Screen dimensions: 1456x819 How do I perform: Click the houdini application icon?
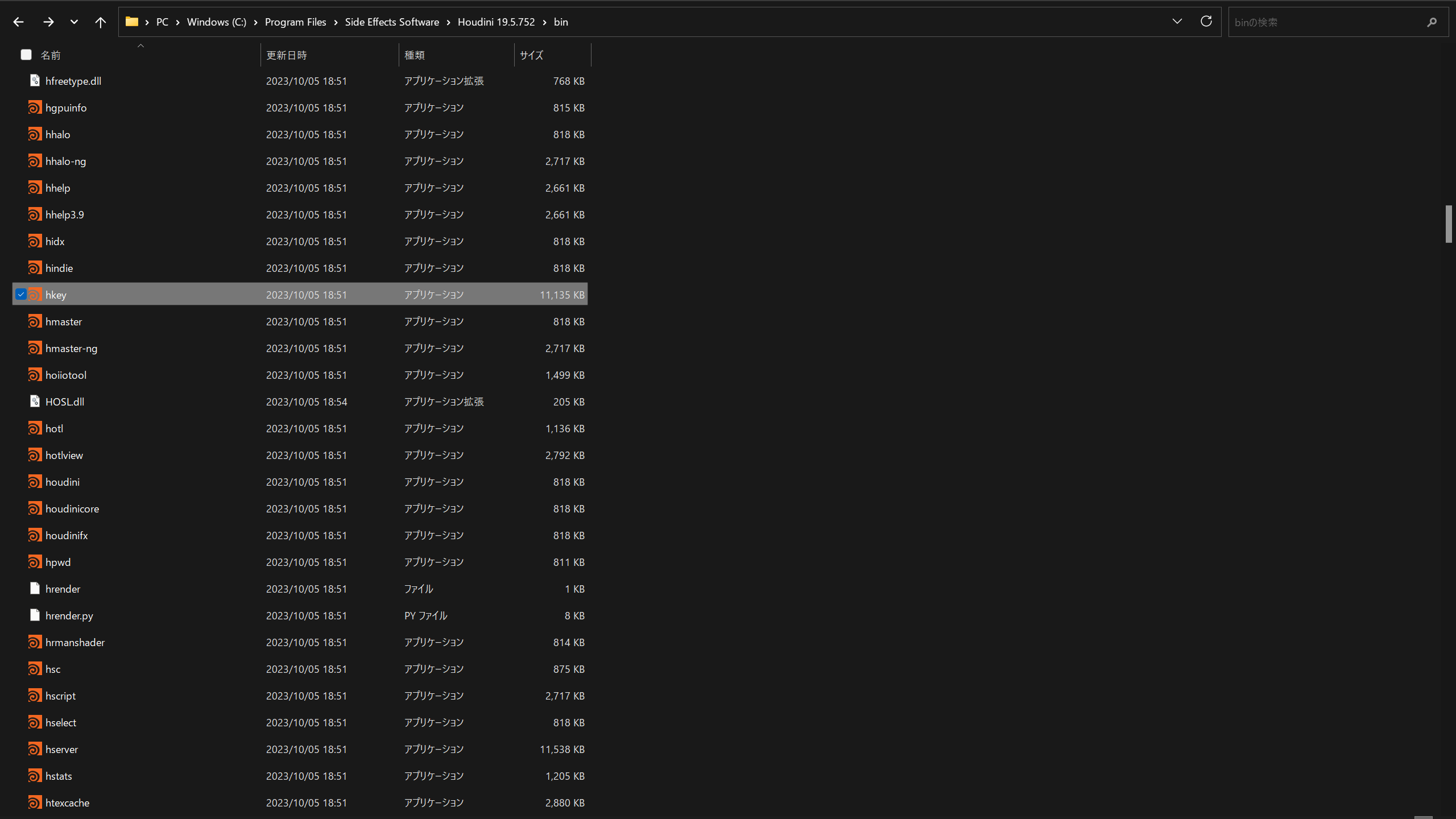35,482
